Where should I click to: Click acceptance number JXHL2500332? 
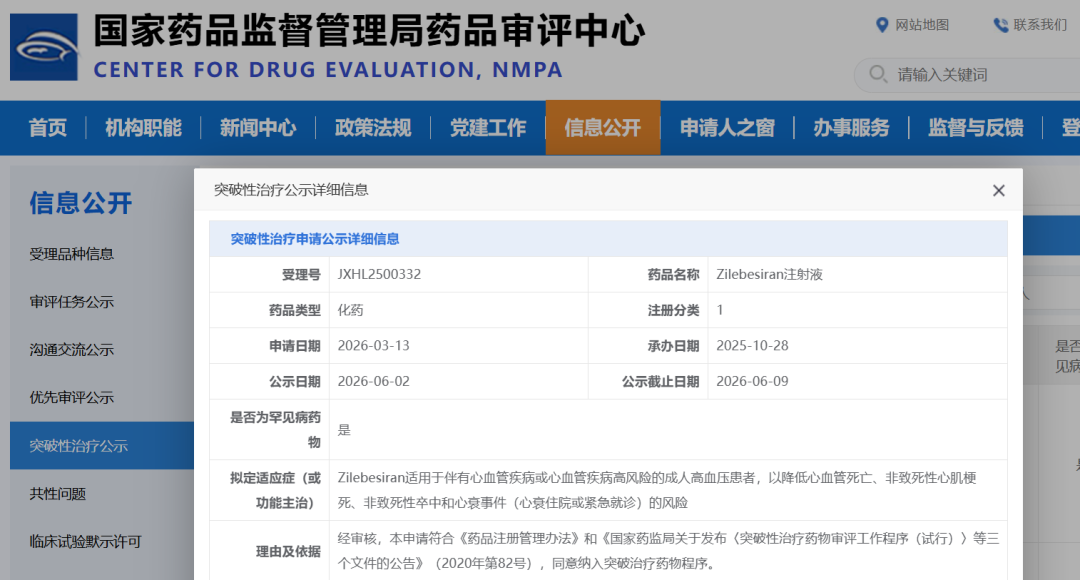tap(379, 274)
